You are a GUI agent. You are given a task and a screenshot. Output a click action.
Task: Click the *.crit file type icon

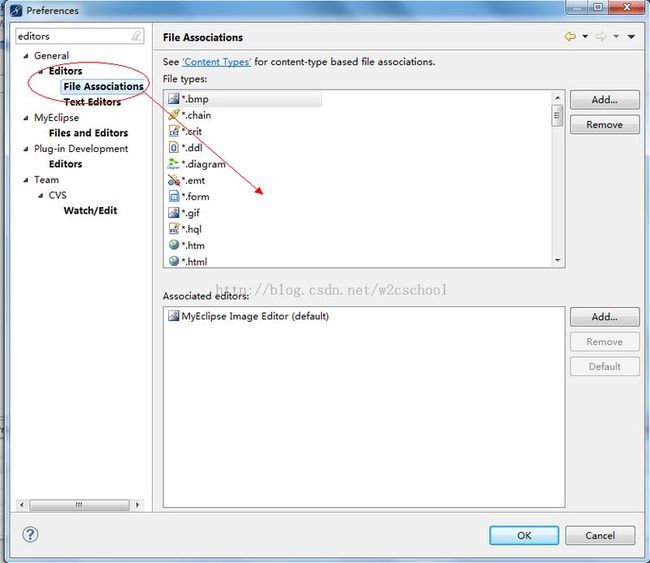(x=174, y=131)
